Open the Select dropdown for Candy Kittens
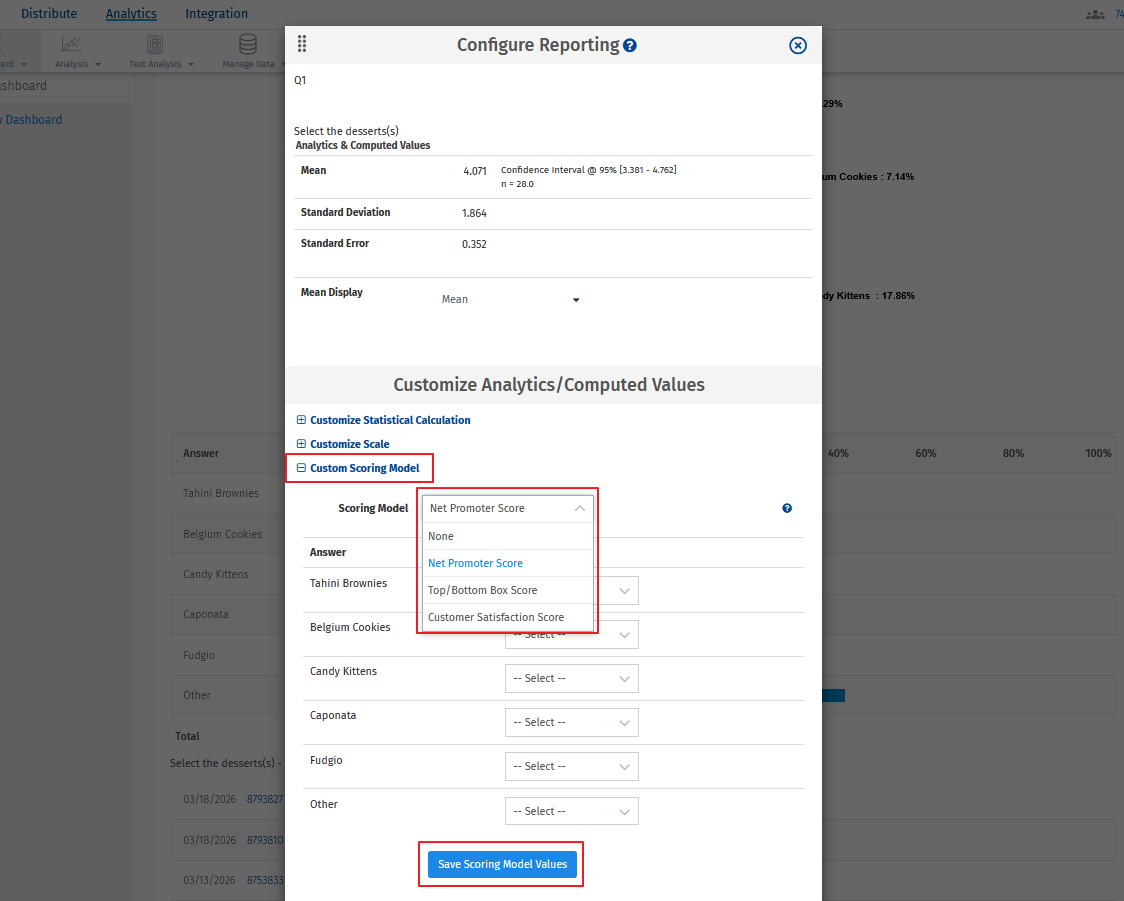Viewport: 1124px width, 901px height. tap(571, 678)
